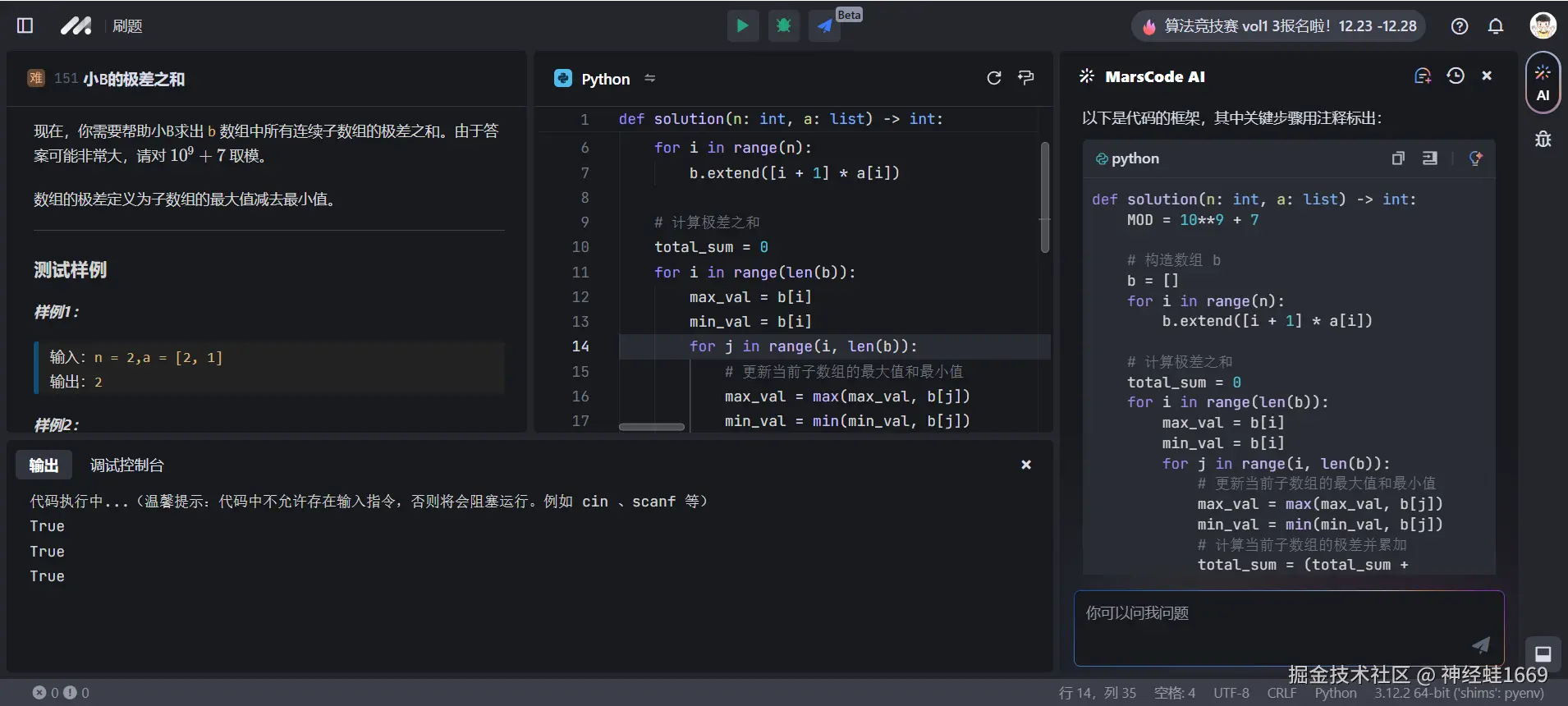Viewport: 1568px width, 706px height.
Task: Close the MarsCode AI panel
Action: tap(1487, 76)
